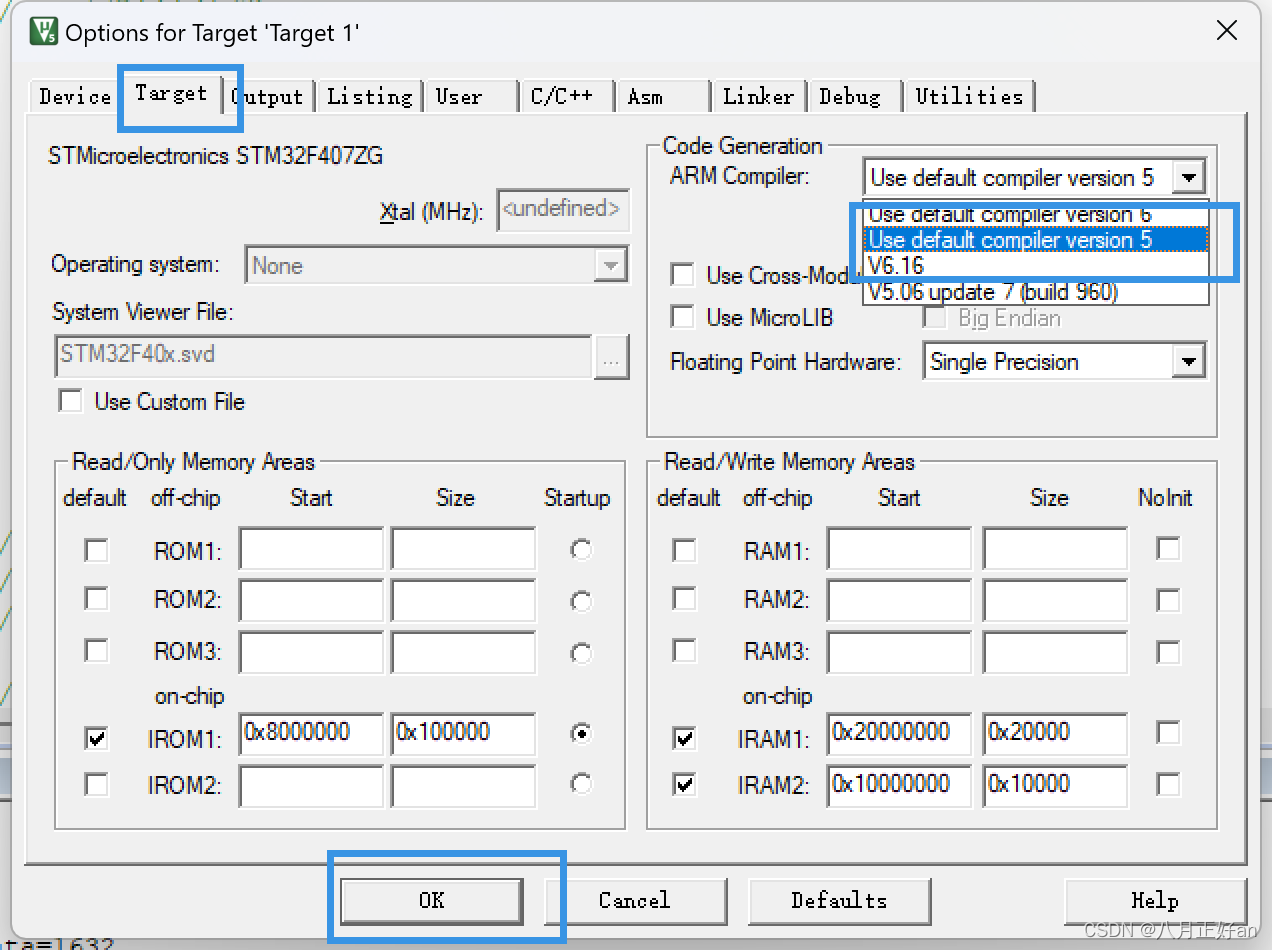This screenshot has width=1272, height=950.
Task: Click the Xtal (MHz) field
Action: coord(563,210)
